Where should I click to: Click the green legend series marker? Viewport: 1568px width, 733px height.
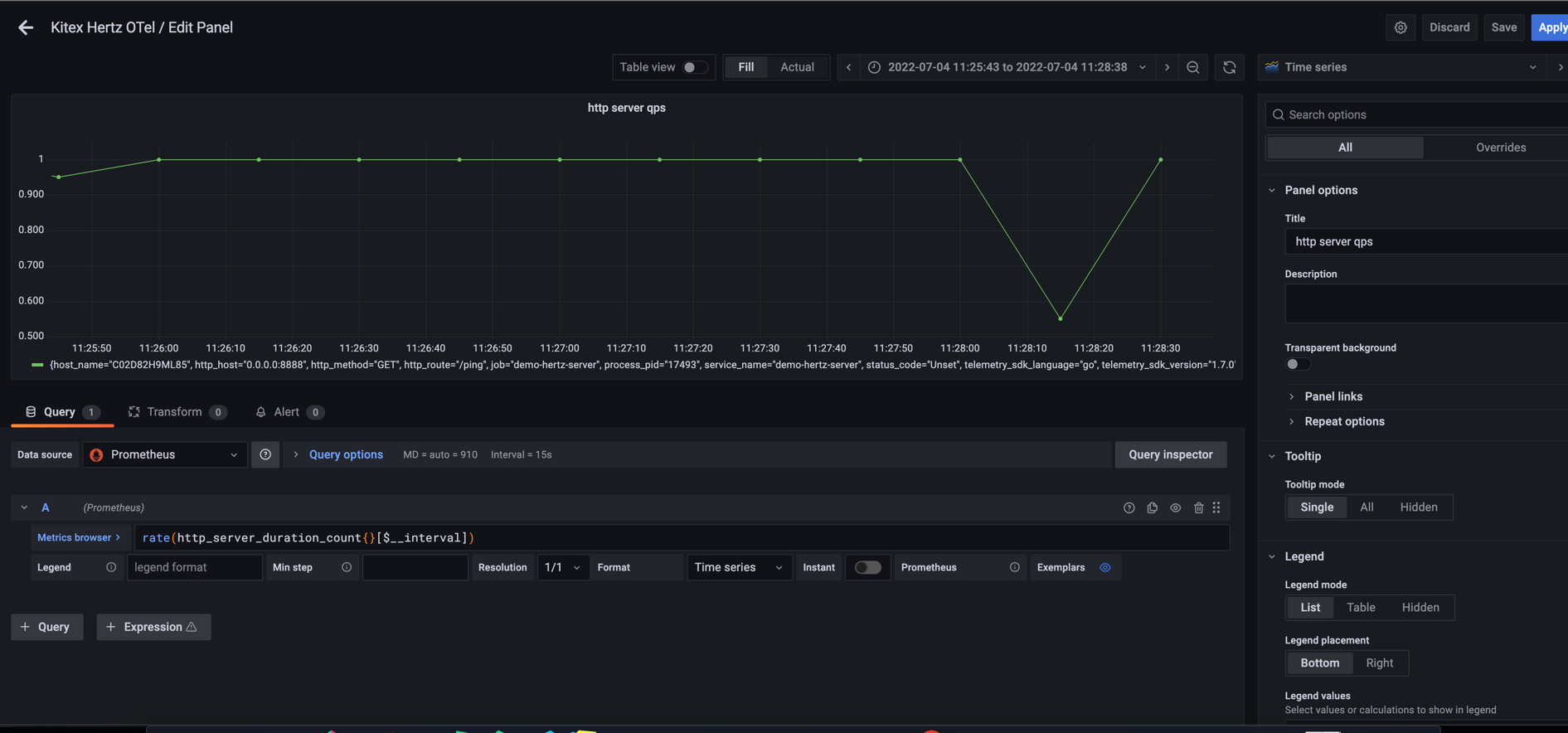pos(37,365)
